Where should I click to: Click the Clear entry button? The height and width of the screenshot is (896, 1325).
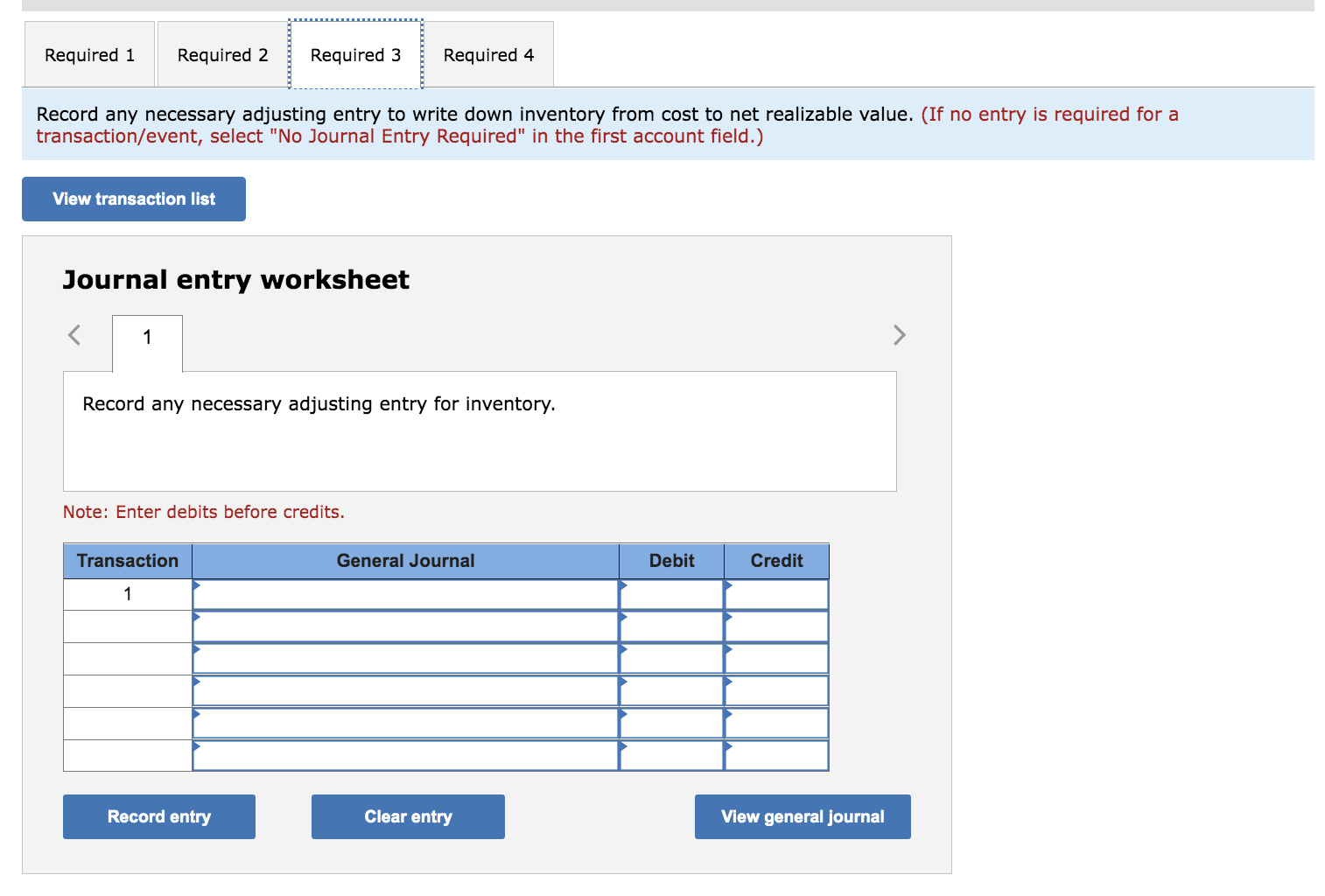click(408, 816)
